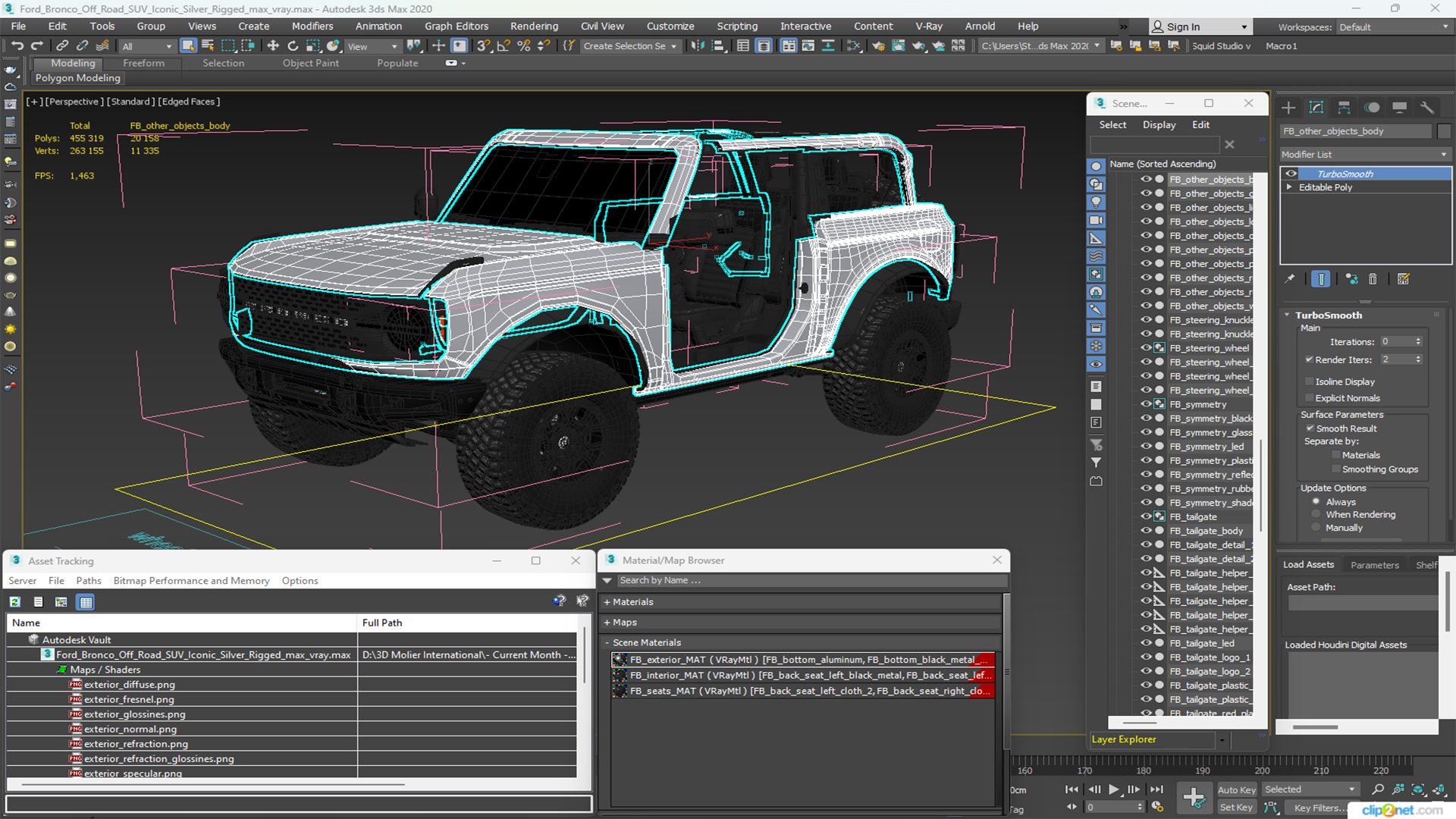1456x819 pixels.
Task: Open the Modifier List dropdown
Action: (1364, 154)
